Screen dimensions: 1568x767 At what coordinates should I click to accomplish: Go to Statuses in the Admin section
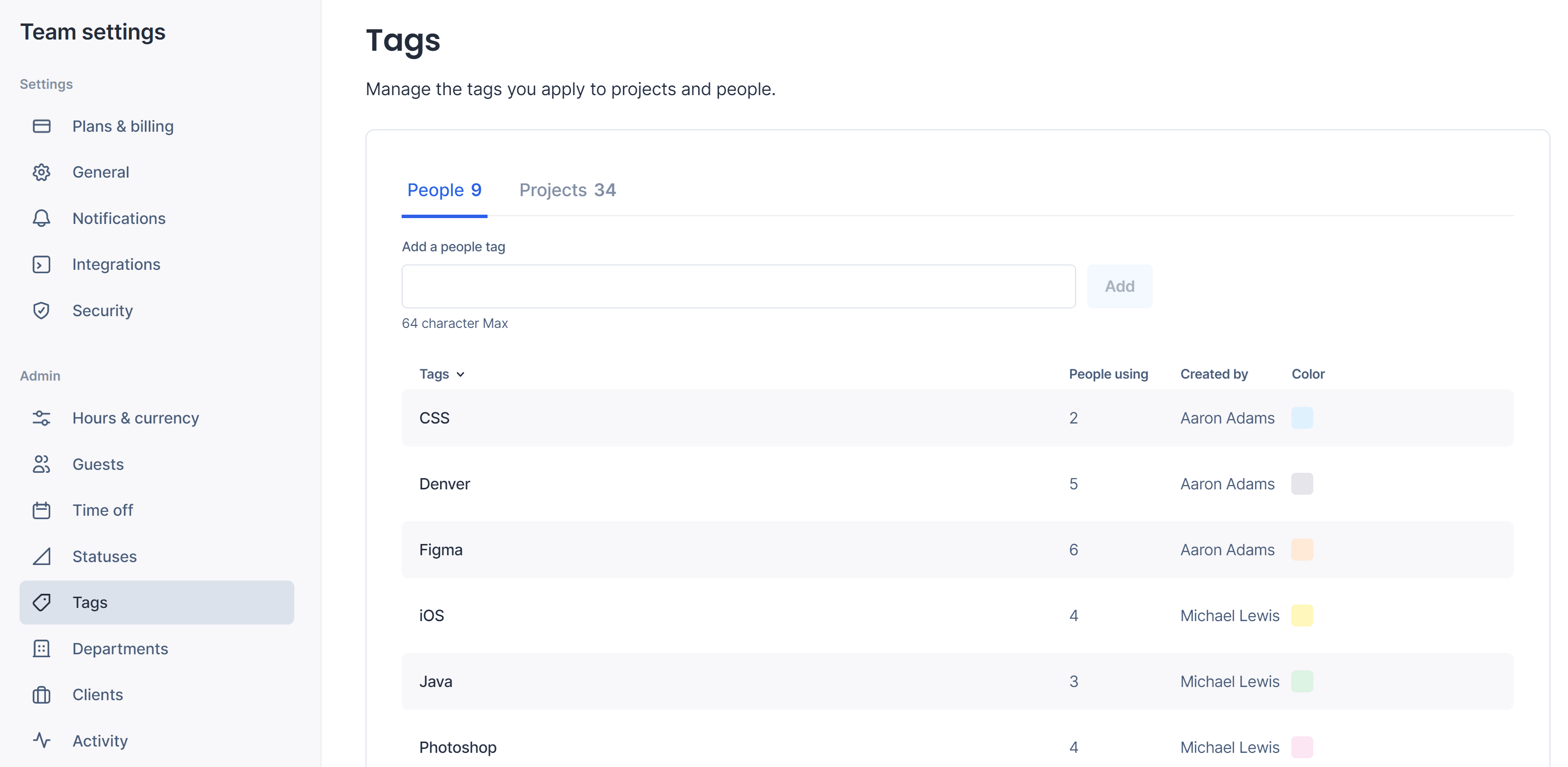pyautogui.click(x=104, y=556)
